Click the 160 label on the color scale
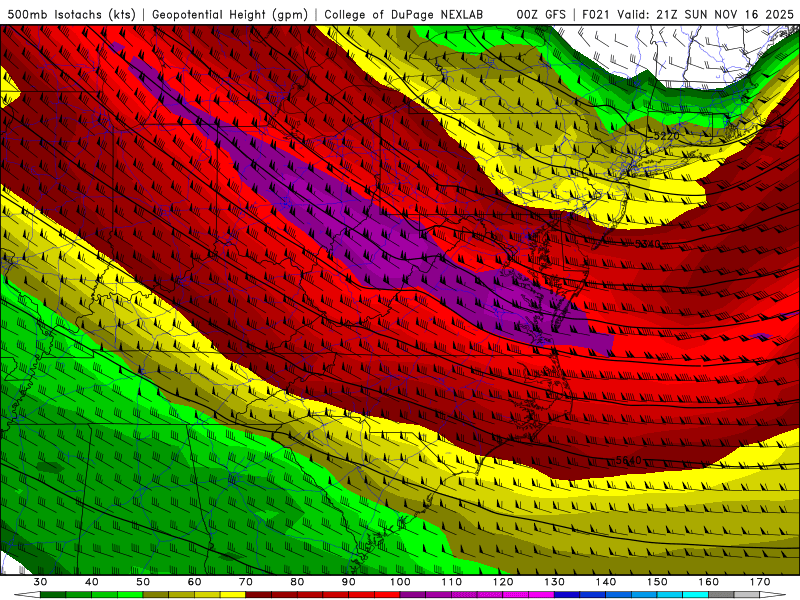The height and width of the screenshot is (600, 800). pos(709,582)
